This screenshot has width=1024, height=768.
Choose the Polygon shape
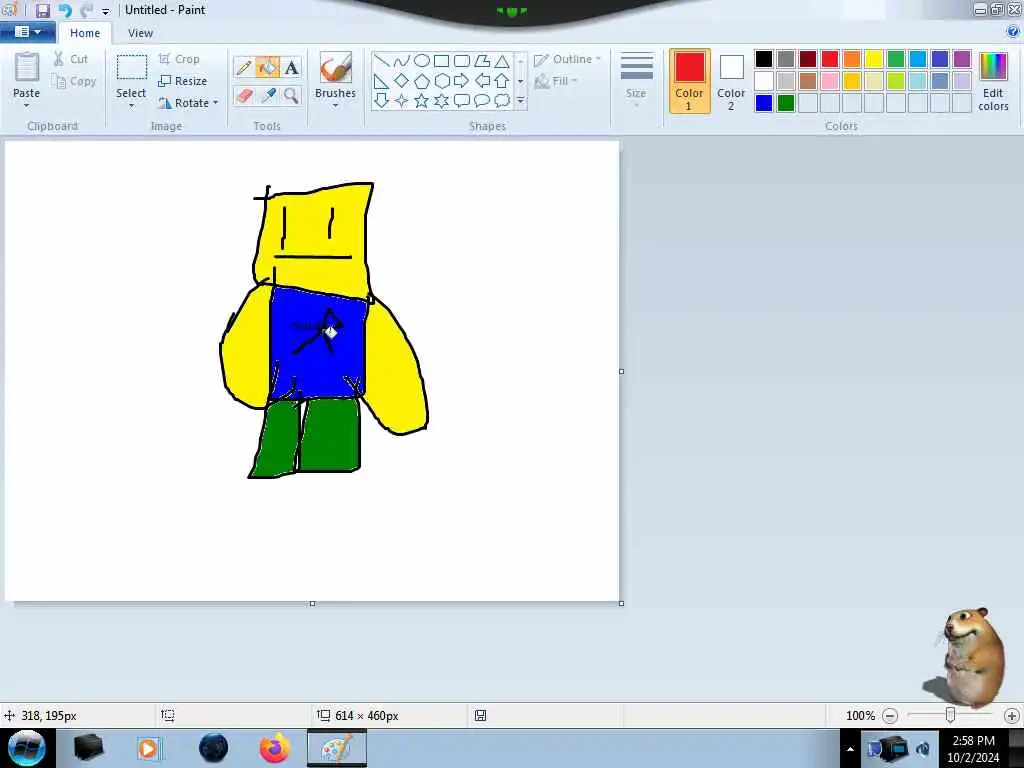[482, 61]
